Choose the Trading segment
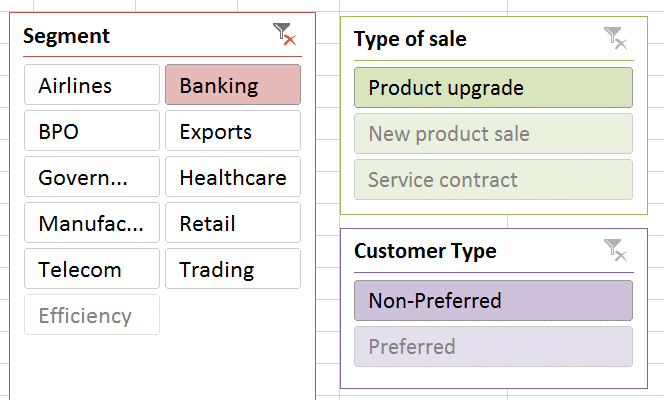Viewport: 664px width, 400px height. pos(233,270)
